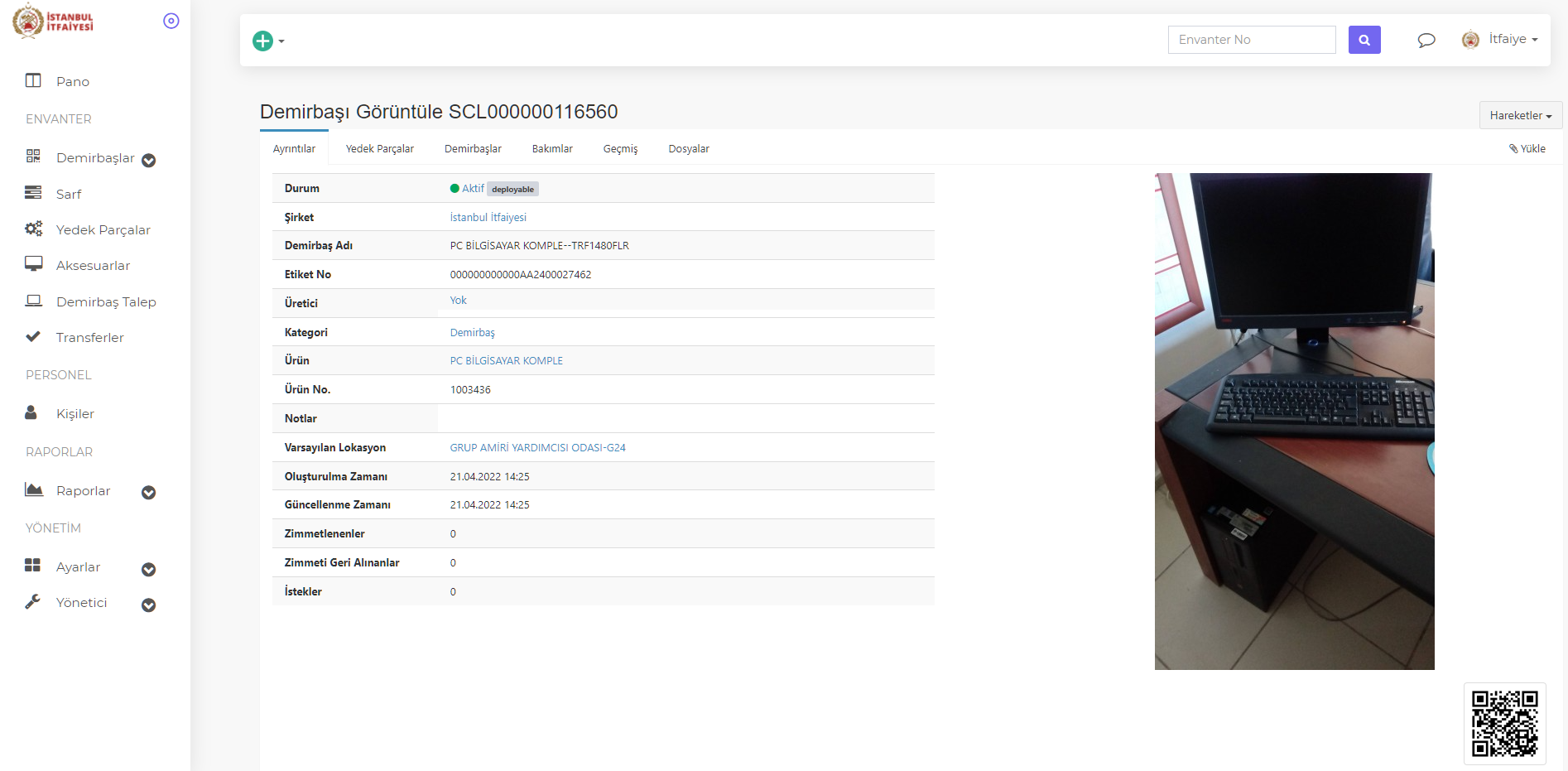Click the green plus create button
The image size is (1568, 771).
tap(262, 41)
